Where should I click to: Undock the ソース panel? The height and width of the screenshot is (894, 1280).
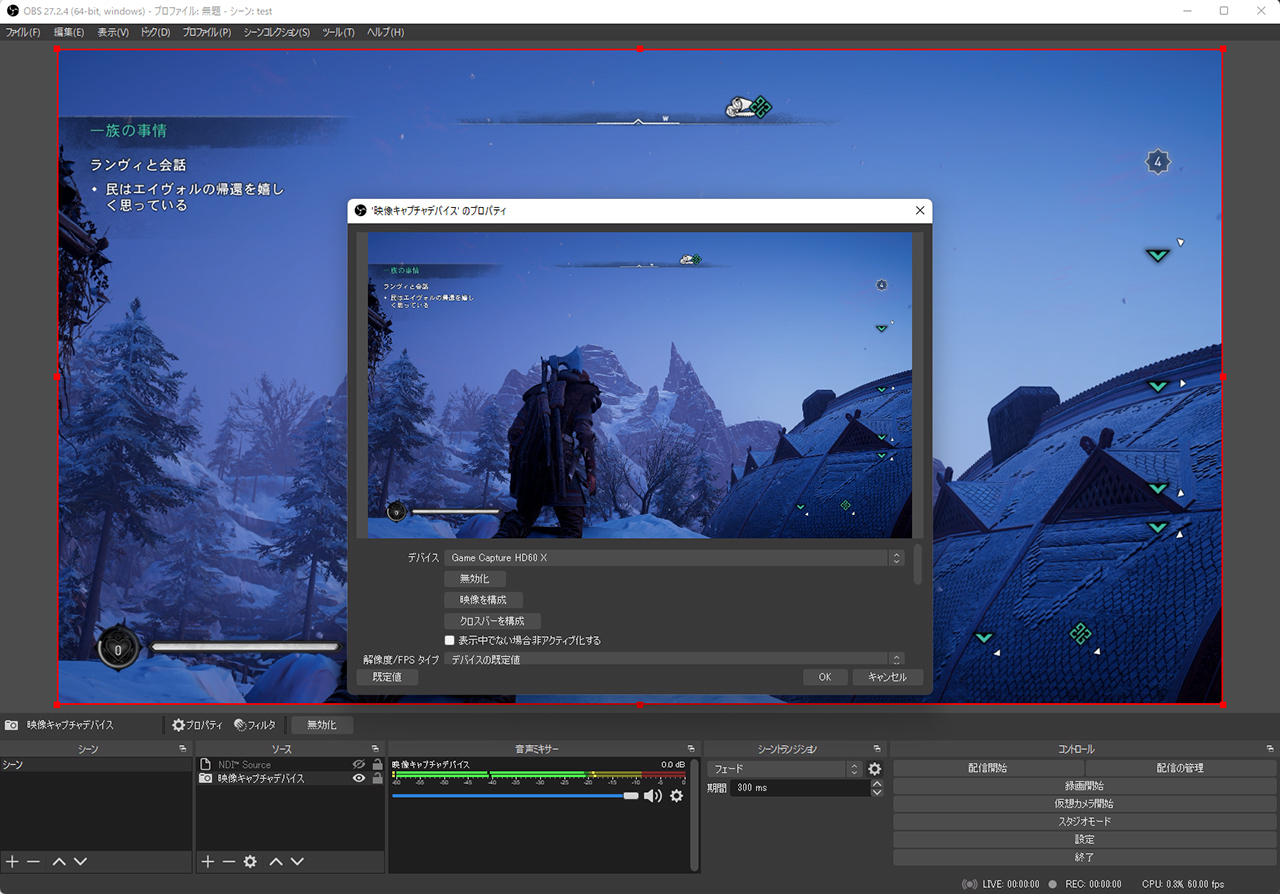coord(375,749)
